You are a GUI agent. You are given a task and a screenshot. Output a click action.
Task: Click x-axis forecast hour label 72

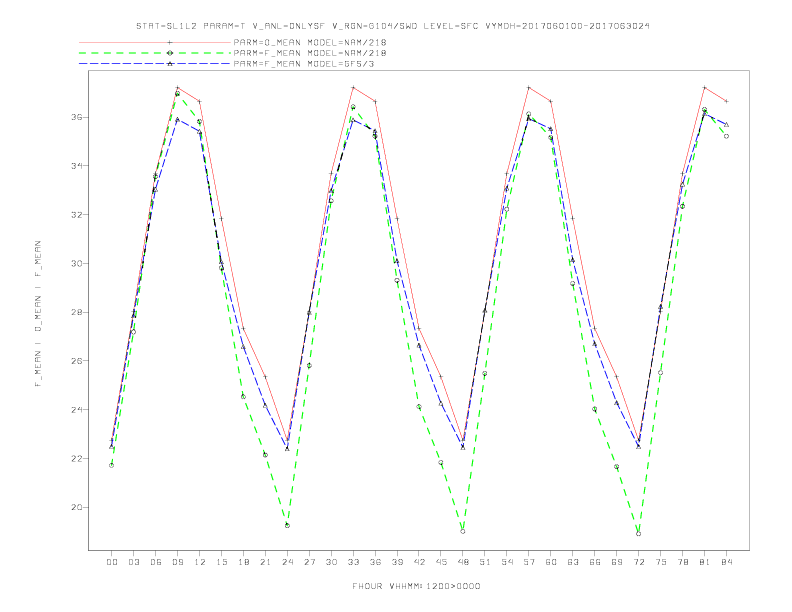pos(639,562)
